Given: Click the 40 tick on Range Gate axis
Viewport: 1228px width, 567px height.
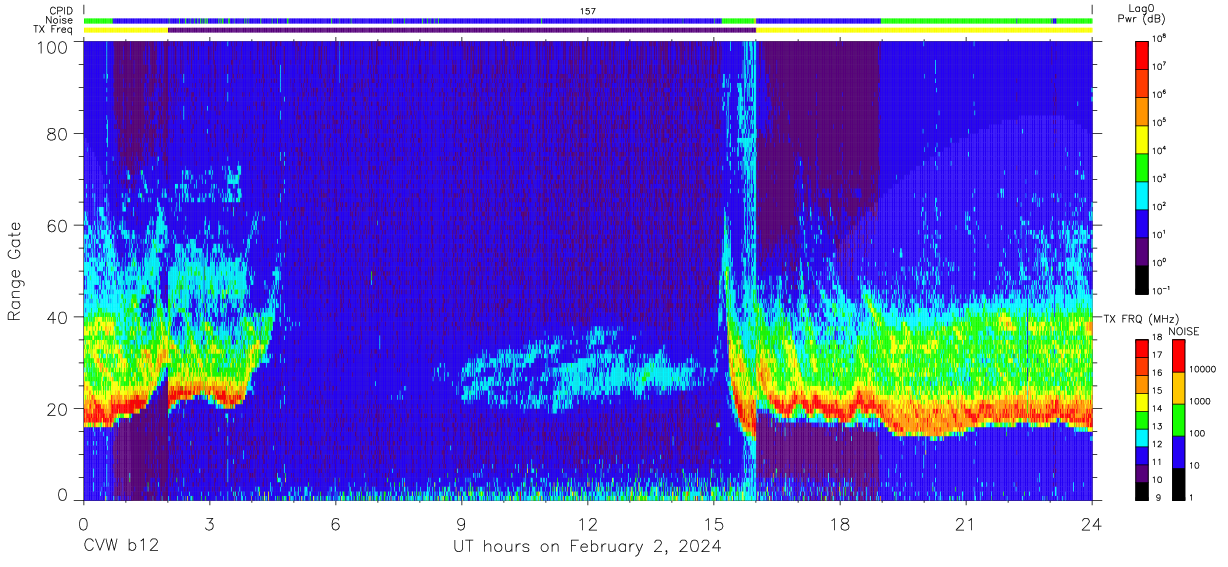Looking at the screenshot, I should 58,317.
